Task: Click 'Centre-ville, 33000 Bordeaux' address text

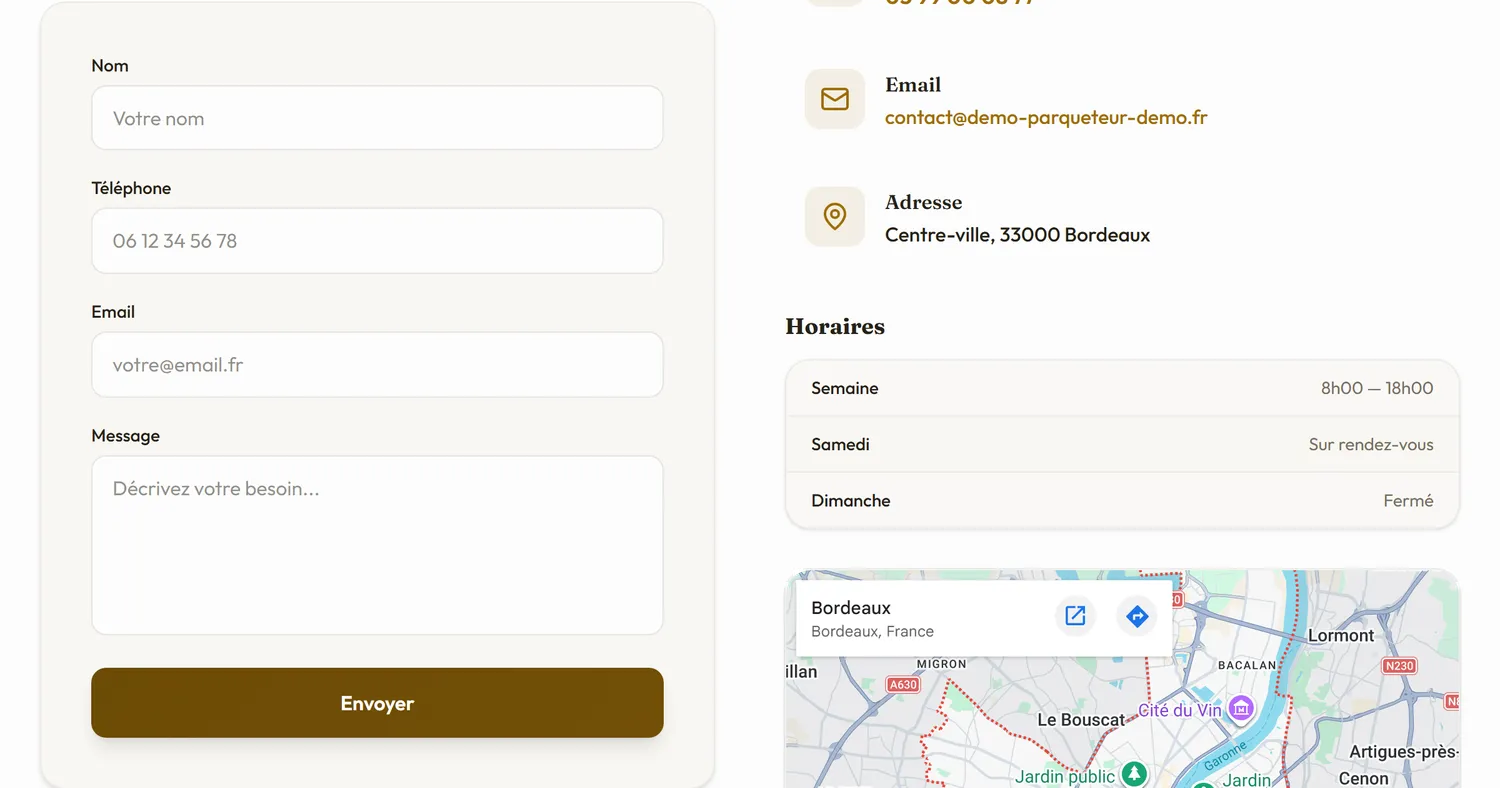Action: click(1017, 235)
